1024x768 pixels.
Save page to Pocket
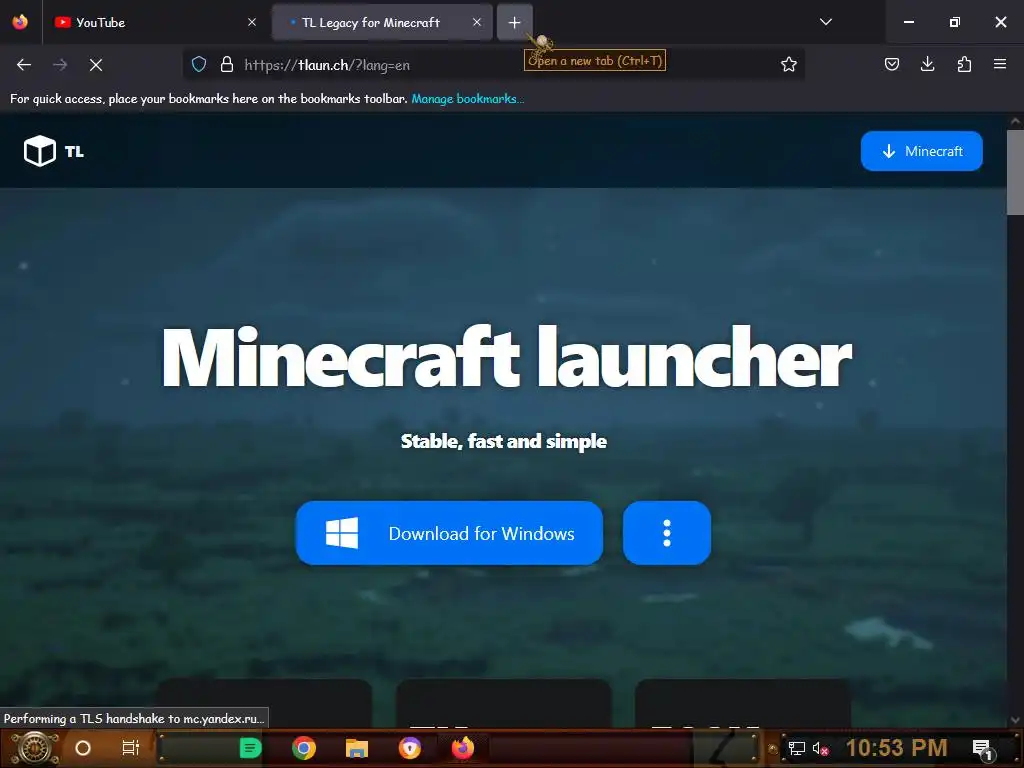click(x=892, y=64)
